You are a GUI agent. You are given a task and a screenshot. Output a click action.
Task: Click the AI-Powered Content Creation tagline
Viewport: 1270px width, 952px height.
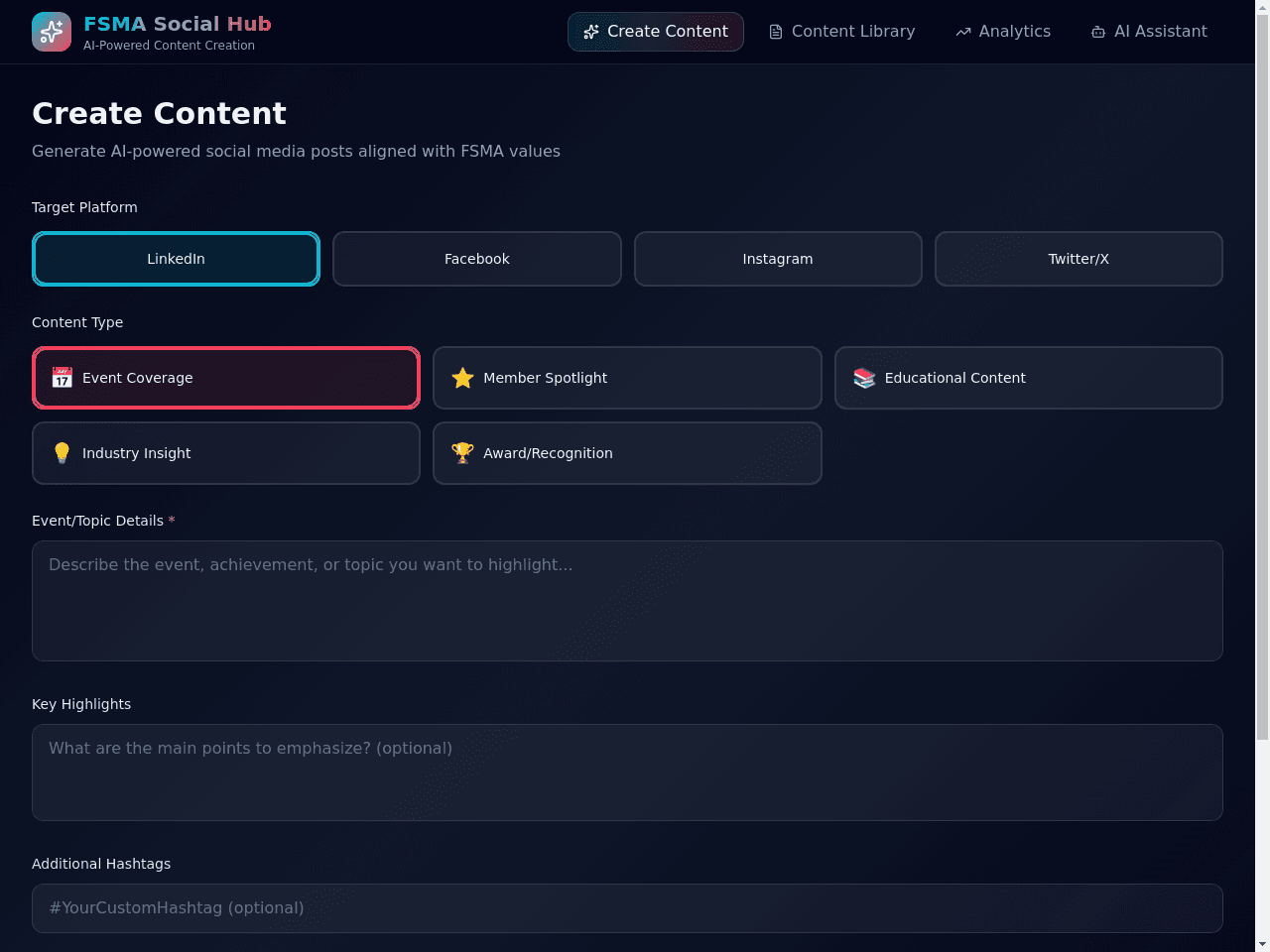(x=169, y=46)
